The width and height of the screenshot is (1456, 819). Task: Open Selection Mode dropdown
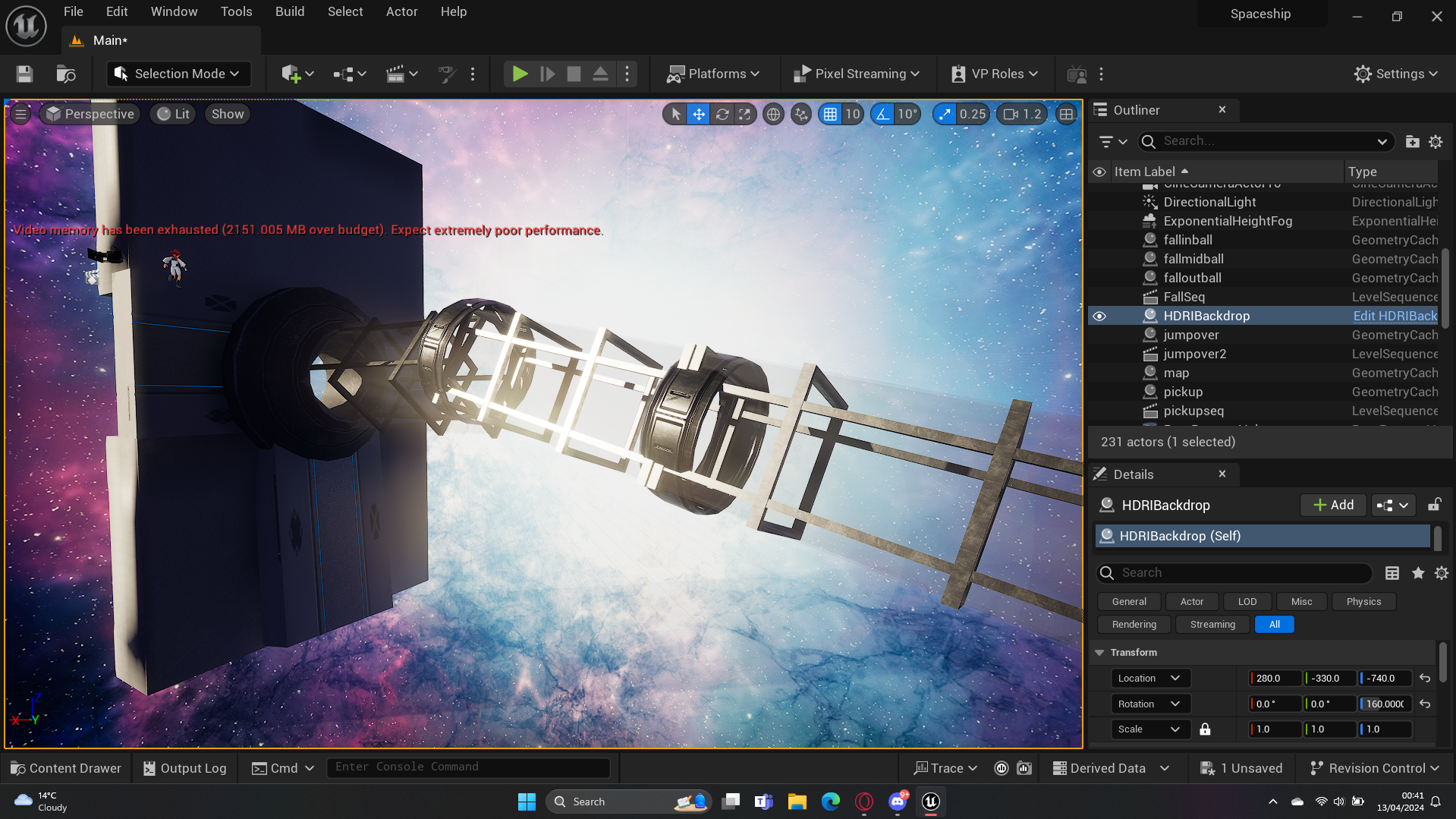coord(178,74)
